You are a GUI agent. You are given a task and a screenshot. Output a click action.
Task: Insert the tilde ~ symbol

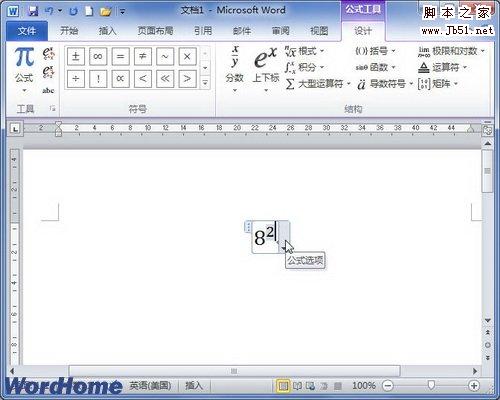coord(165,56)
